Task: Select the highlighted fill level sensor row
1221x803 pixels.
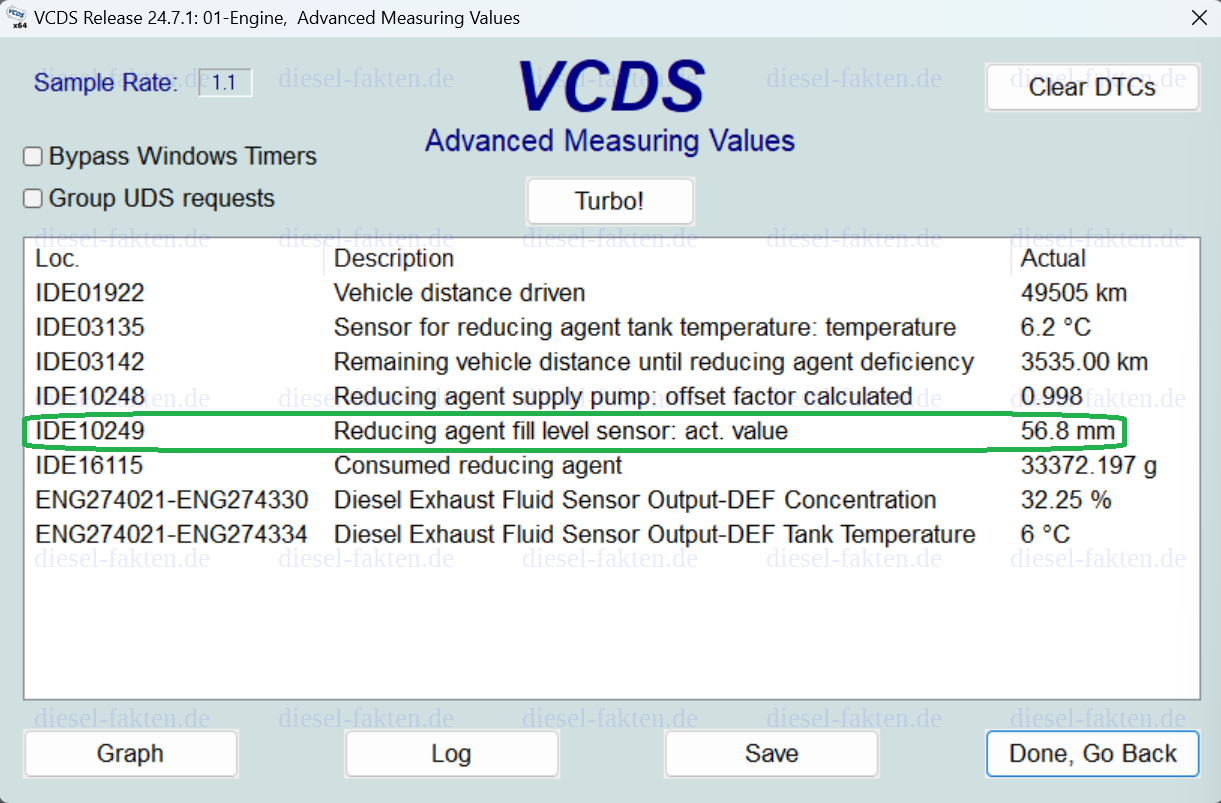Action: [611, 431]
